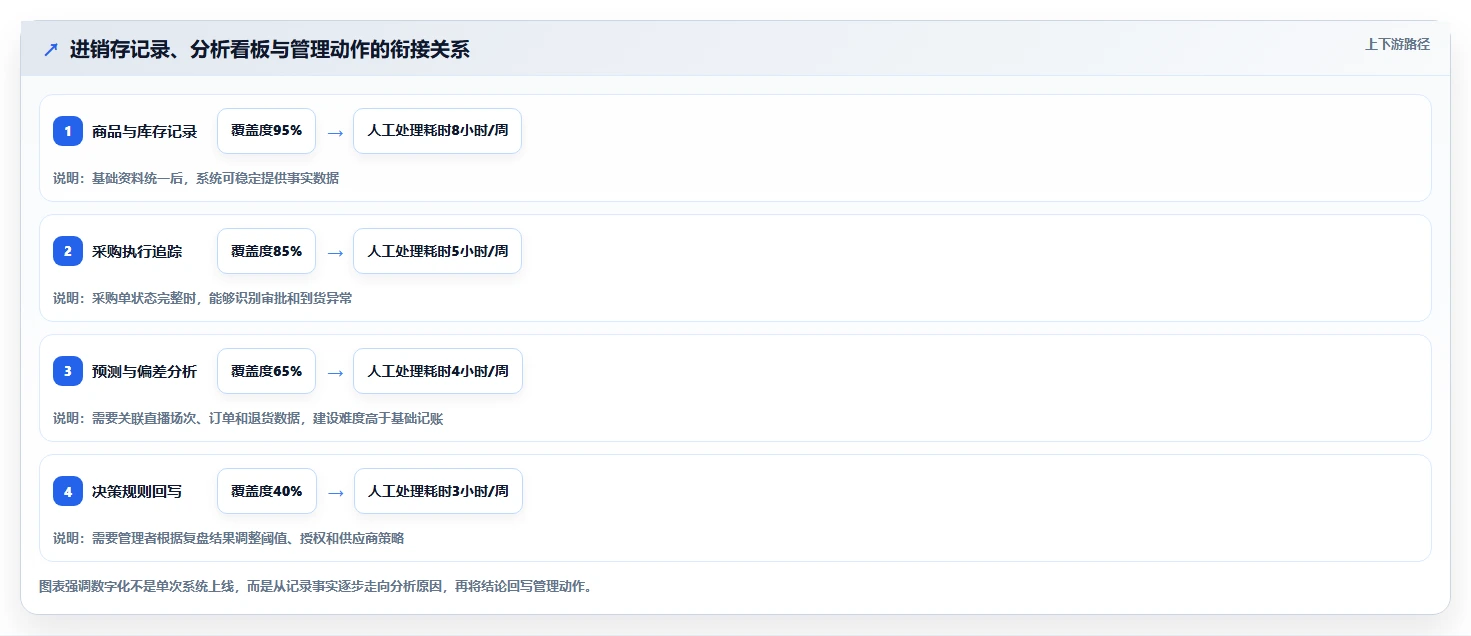Select step number 3 badge
This screenshot has height=636, width=1471.
[x=68, y=371]
